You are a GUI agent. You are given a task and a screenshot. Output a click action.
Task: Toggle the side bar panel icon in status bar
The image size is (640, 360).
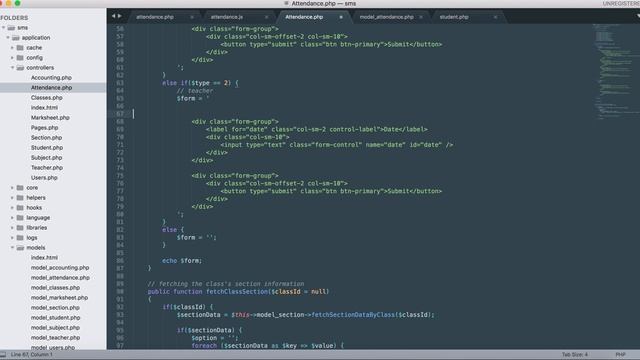coord(3,355)
